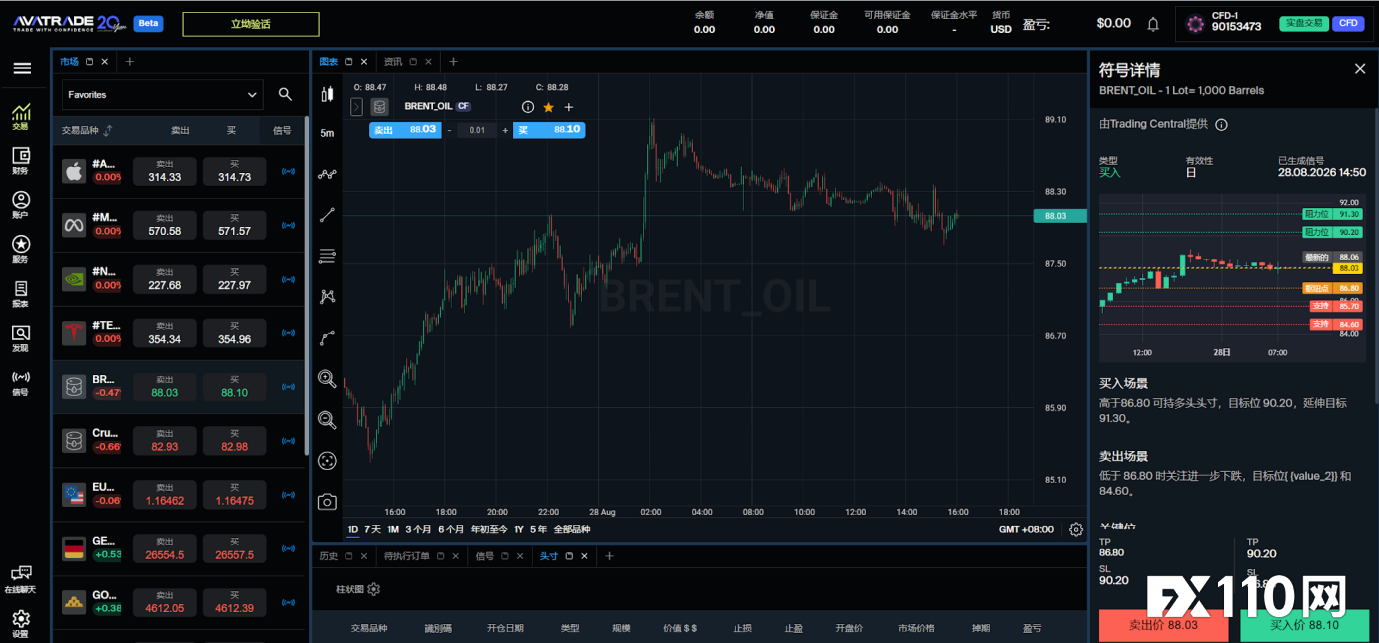Switch to the 资讯 news tab
This screenshot has width=1379, height=643.
[393, 62]
